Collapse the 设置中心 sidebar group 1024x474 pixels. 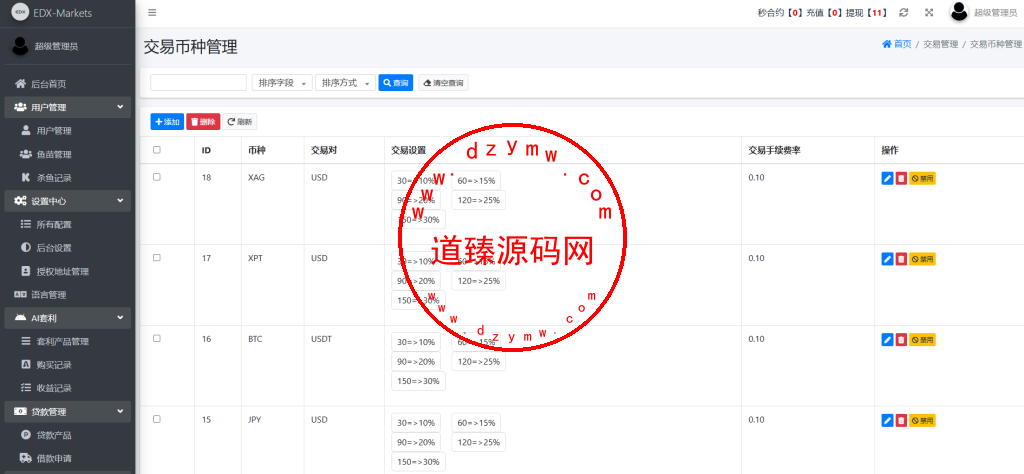click(67, 200)
